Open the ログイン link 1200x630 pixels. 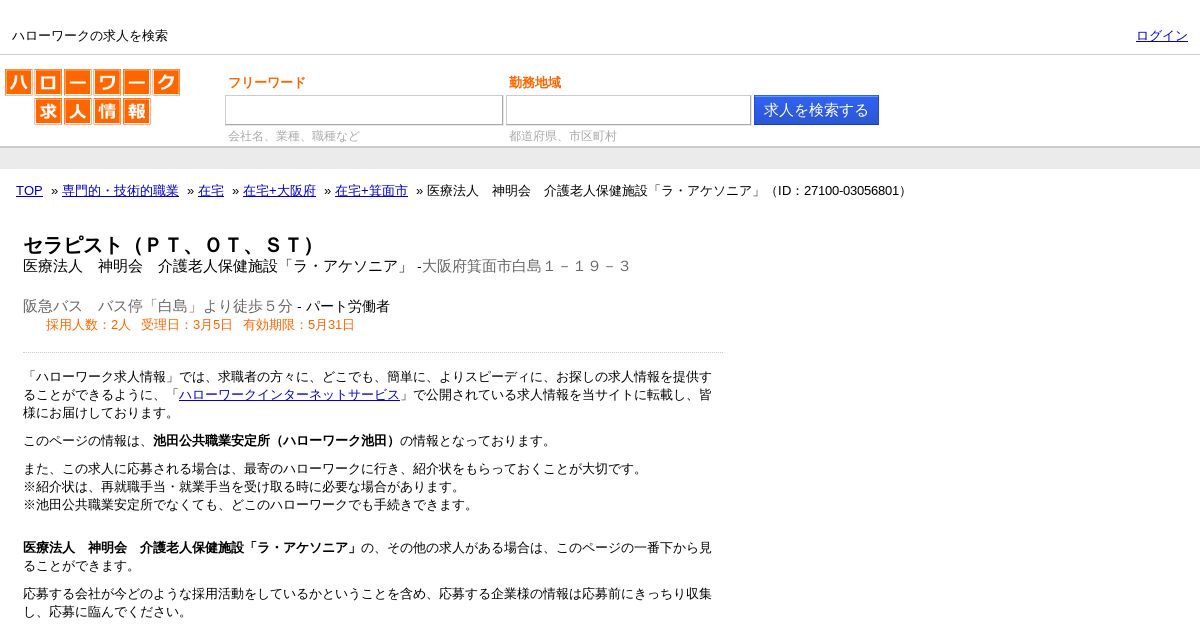pos(1162,36)
